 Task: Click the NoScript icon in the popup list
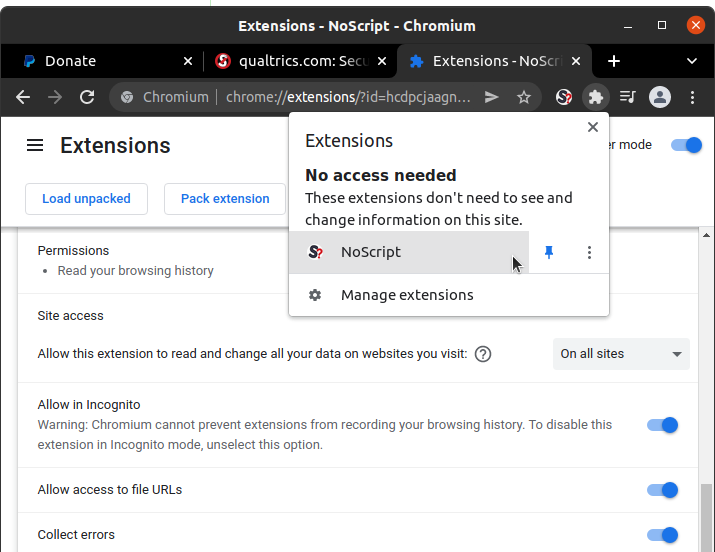pyautogui.click(x=316, y=252)
